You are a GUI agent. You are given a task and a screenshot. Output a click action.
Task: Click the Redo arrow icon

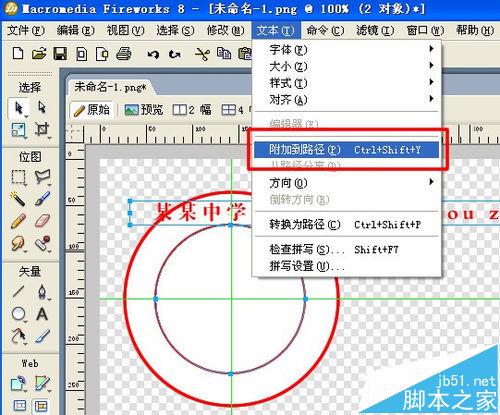click(175, 54)
